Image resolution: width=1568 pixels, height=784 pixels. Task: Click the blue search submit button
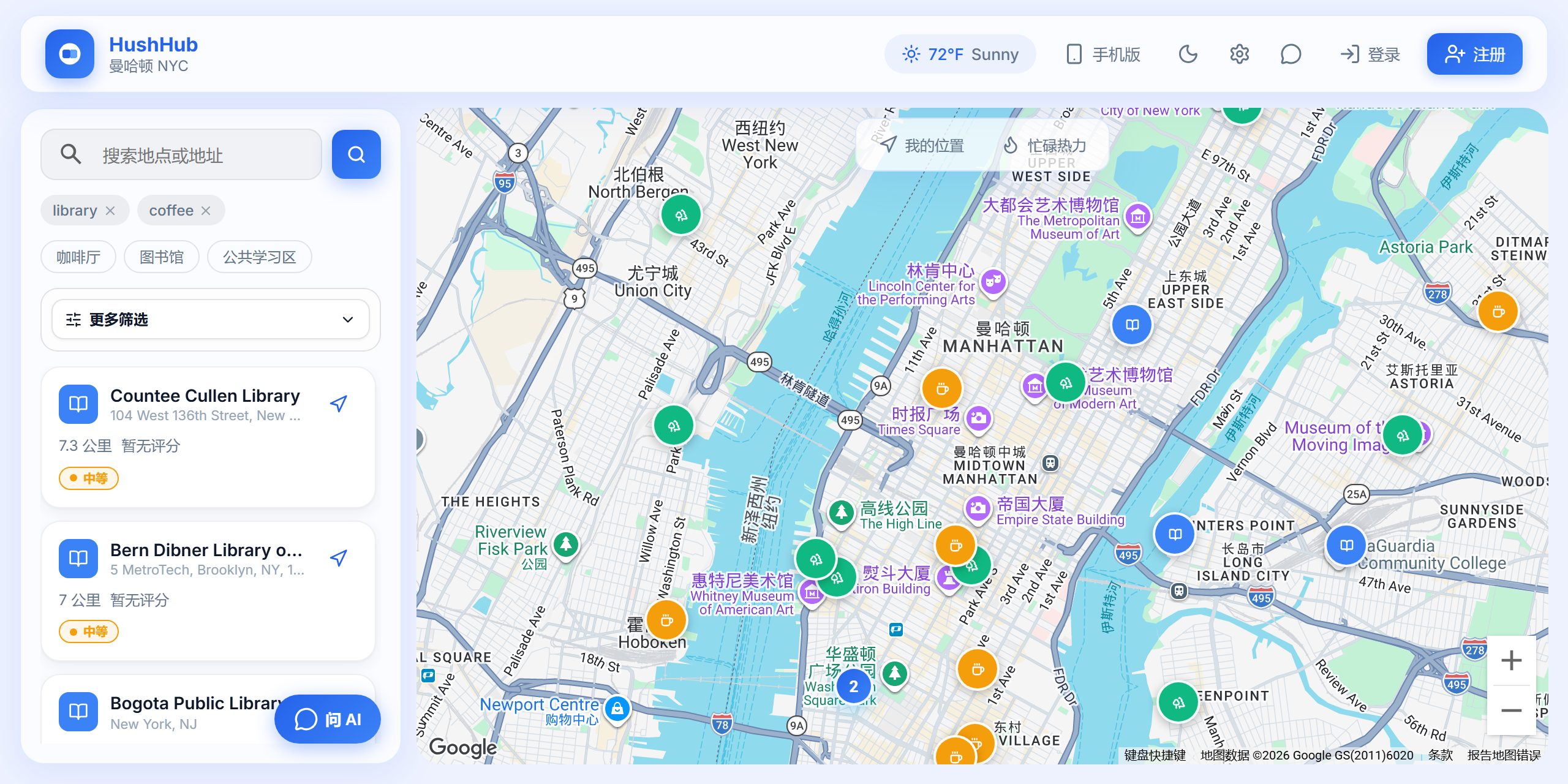point(356,154)
